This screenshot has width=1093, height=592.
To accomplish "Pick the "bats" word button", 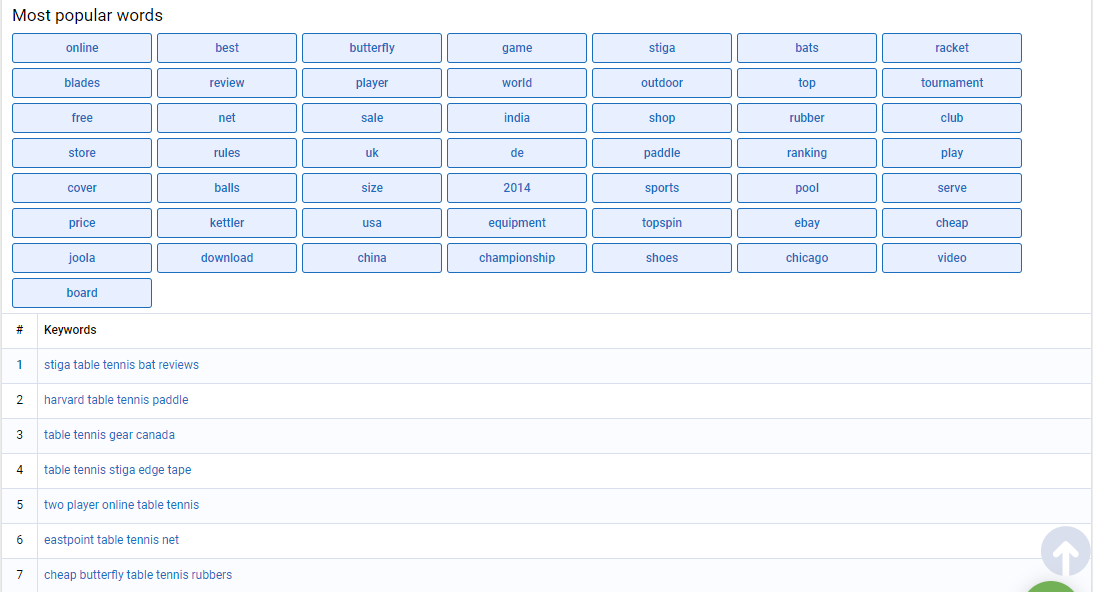I will point(807,48).
